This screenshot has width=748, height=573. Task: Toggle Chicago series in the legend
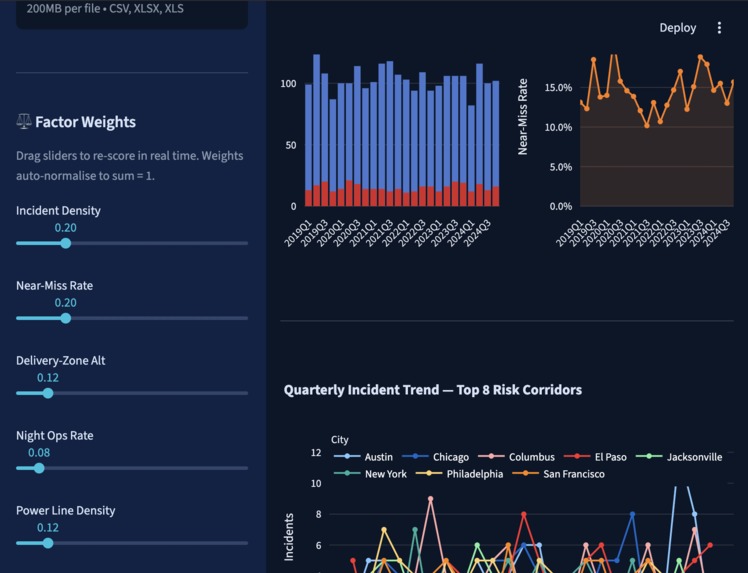pos(436,457)
